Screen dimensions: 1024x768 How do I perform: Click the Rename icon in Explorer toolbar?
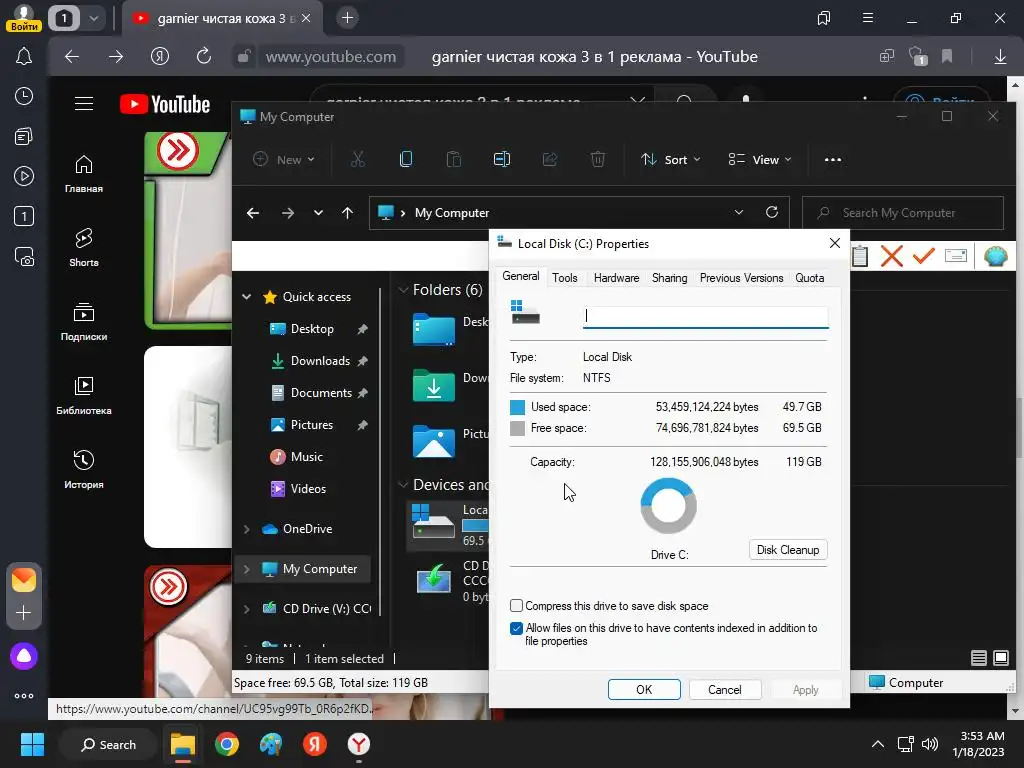click(x=502, y=159)
